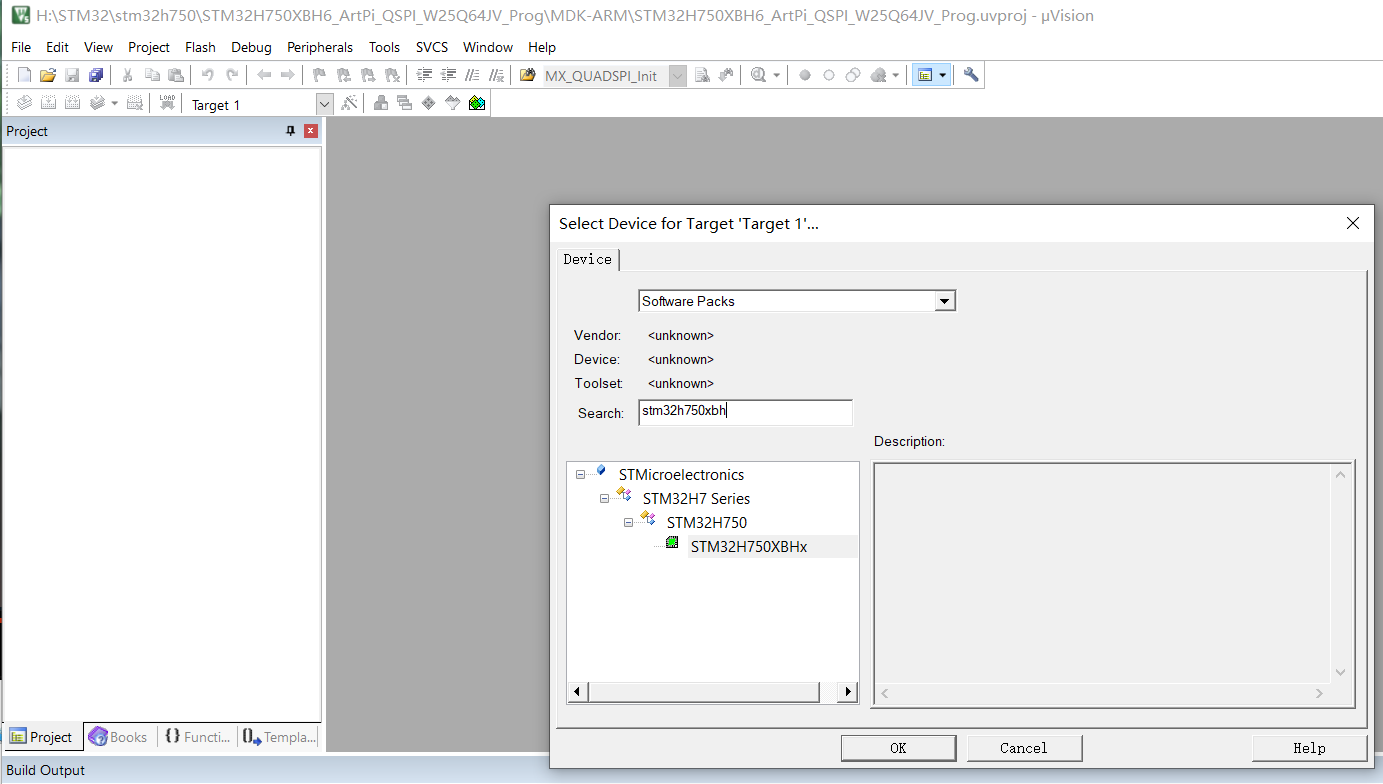Viewport: 1383px width, 784px height.
Task: Click the Undo arrow icon
Action: (x=207, y=75)
